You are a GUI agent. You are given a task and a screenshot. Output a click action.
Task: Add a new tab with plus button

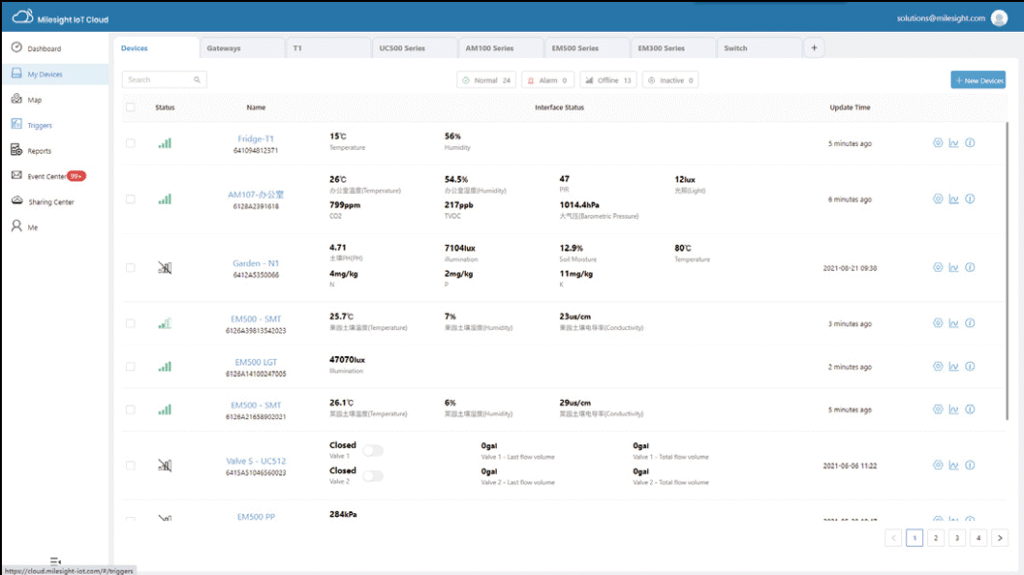click(x=814, y=48)
